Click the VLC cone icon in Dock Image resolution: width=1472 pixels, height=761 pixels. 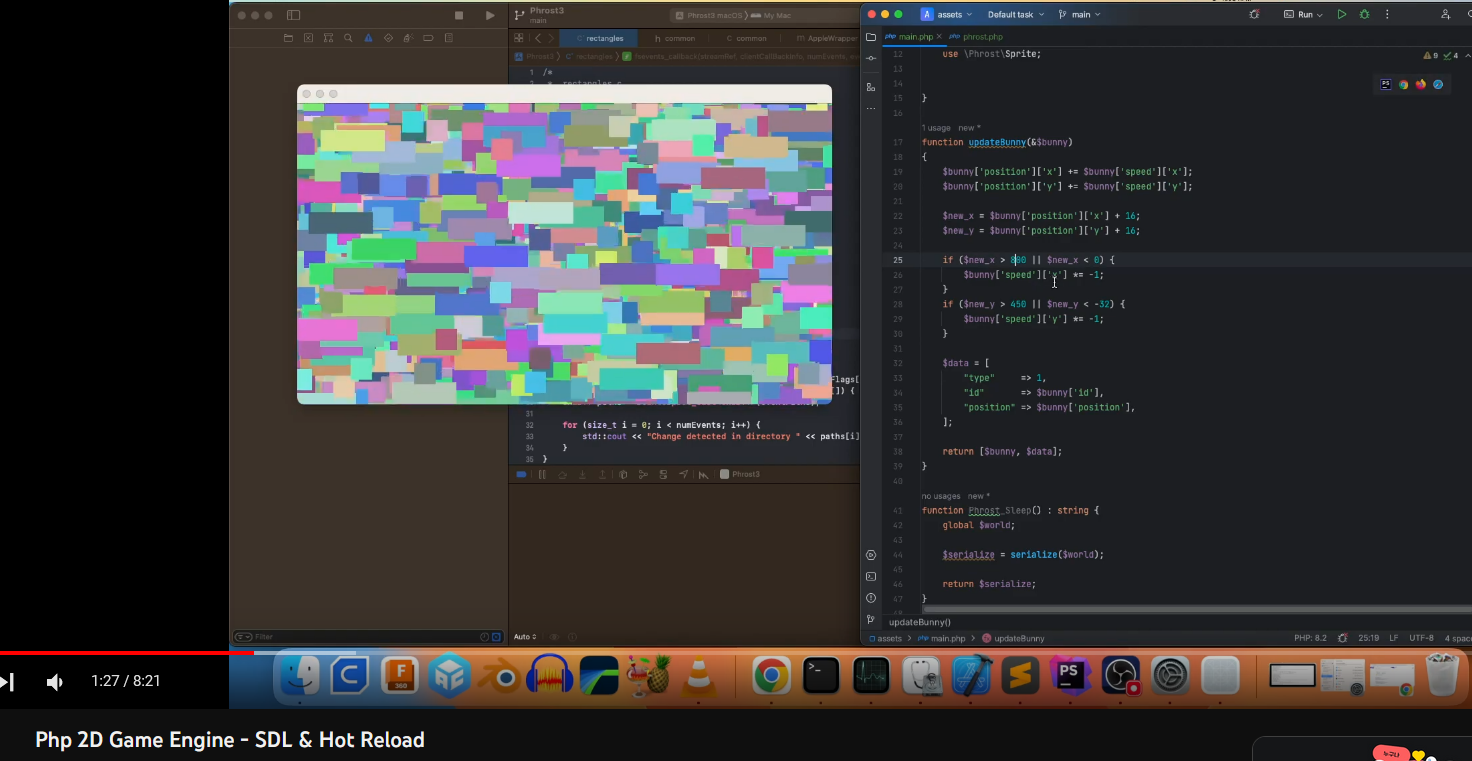(x=698, y=677)
